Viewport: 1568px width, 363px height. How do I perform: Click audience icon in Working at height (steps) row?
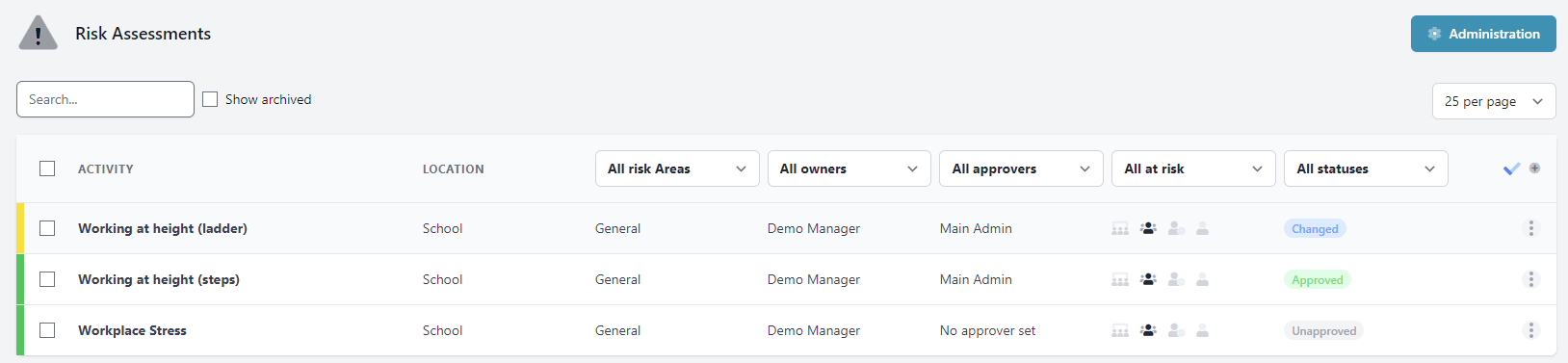pos(1120,279)
